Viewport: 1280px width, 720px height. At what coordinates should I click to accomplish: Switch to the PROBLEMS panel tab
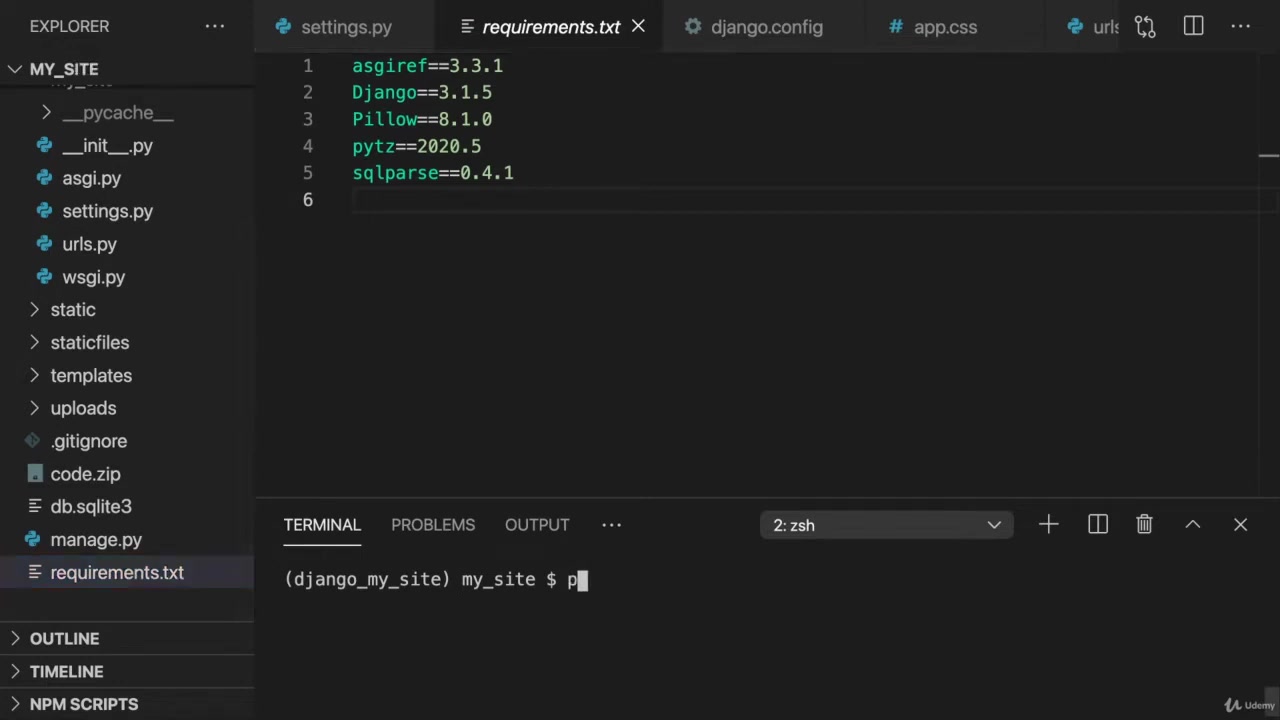(x=432, y=525)
